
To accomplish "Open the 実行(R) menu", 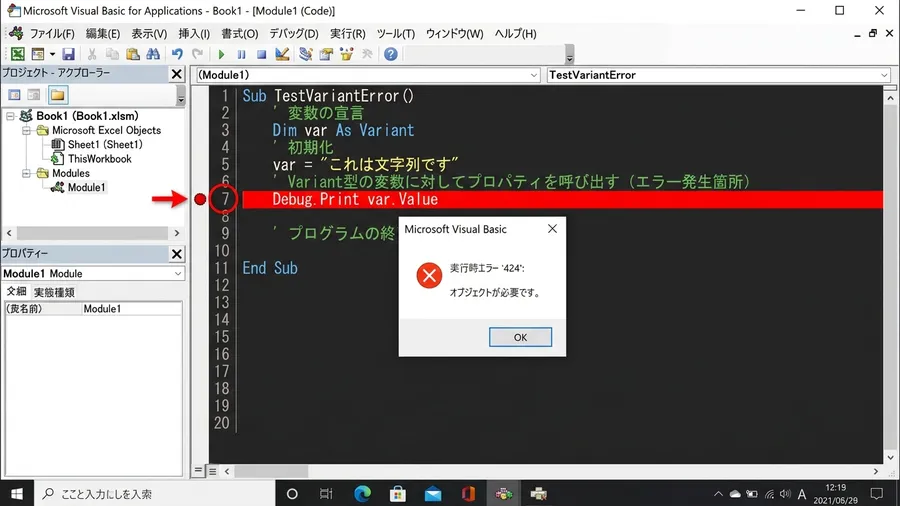I will [x=347, y=34].
